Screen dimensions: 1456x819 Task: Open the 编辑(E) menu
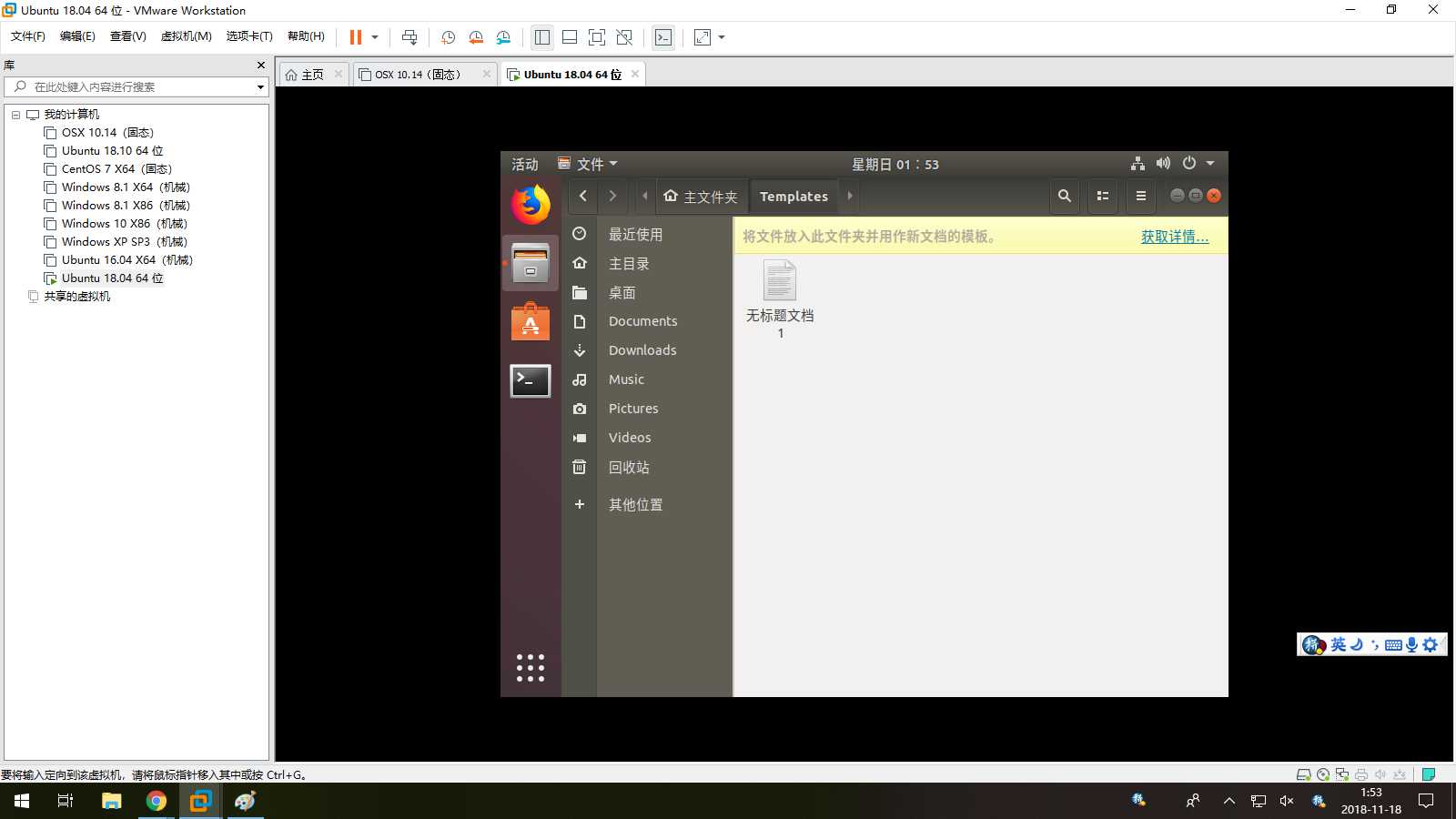coord(77,36)
